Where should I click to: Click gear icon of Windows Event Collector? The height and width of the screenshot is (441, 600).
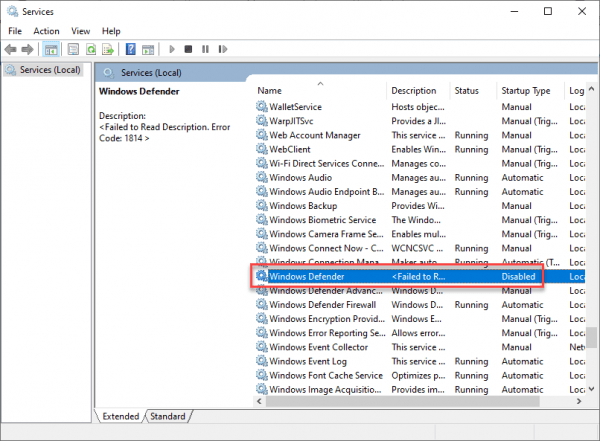point(261,346)
